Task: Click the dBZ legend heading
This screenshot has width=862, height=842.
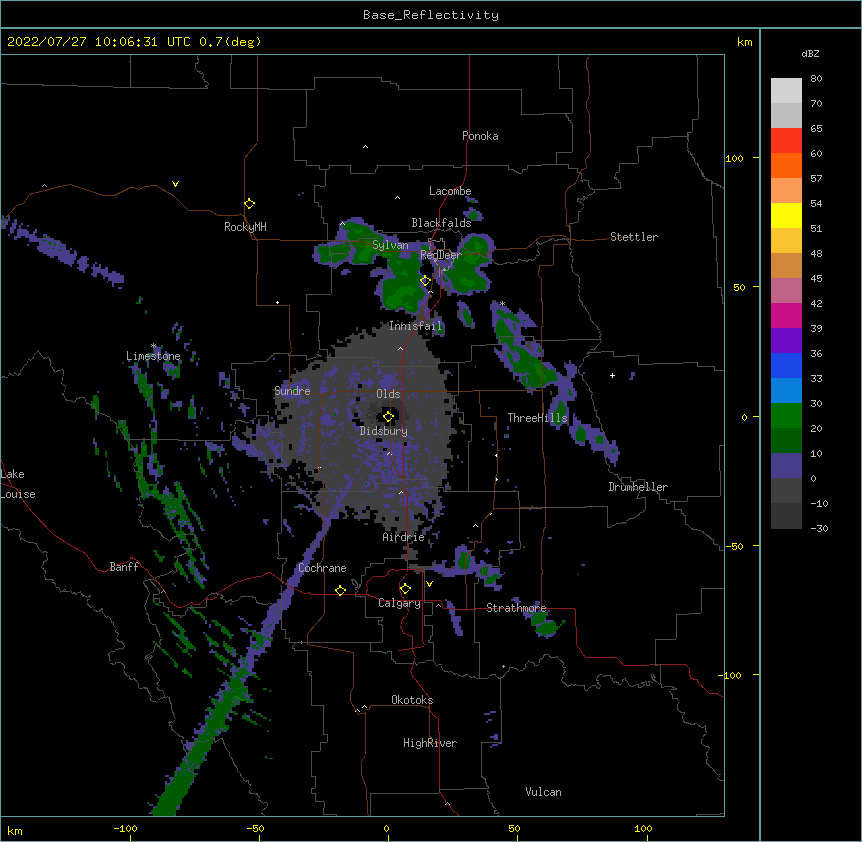Action: (810, 53)
